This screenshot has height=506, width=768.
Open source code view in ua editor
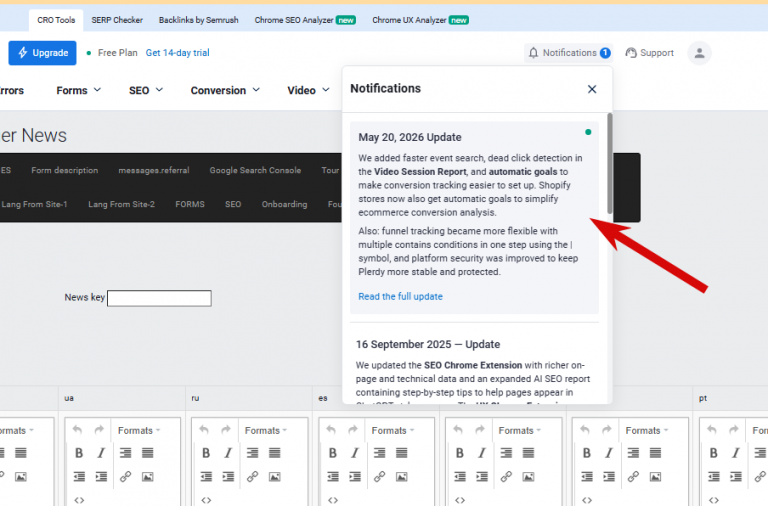pos(79,500)
